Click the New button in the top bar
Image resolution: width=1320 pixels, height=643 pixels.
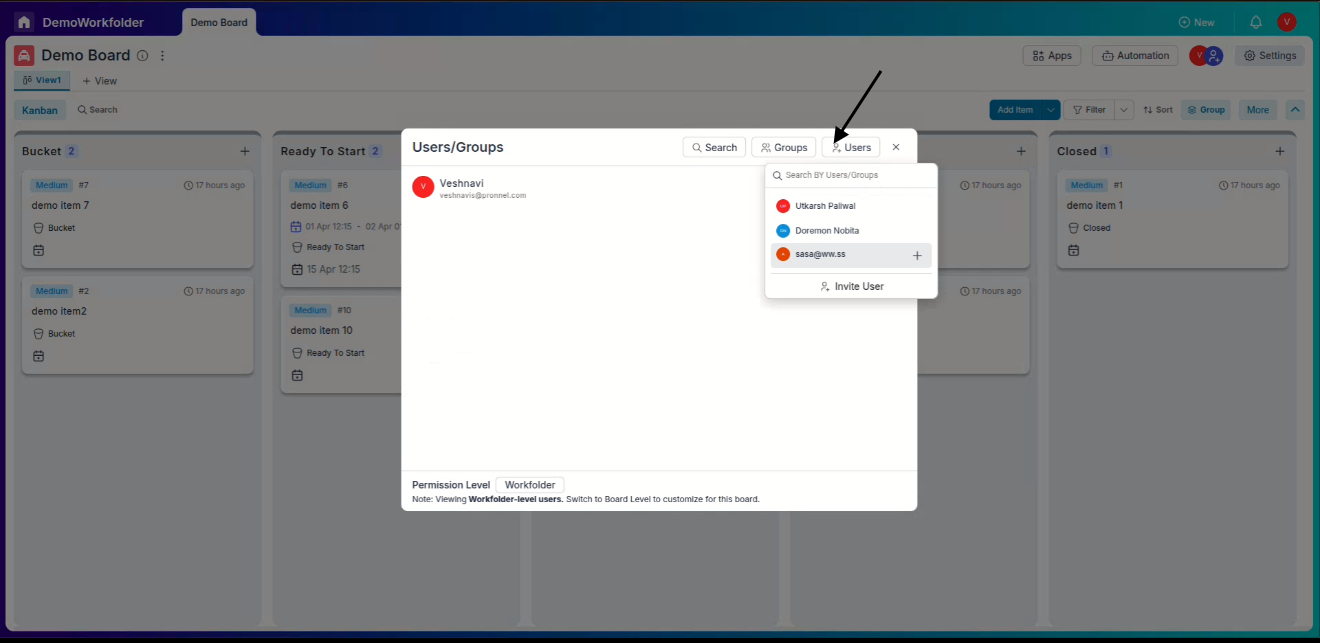tap(1196, 22)
